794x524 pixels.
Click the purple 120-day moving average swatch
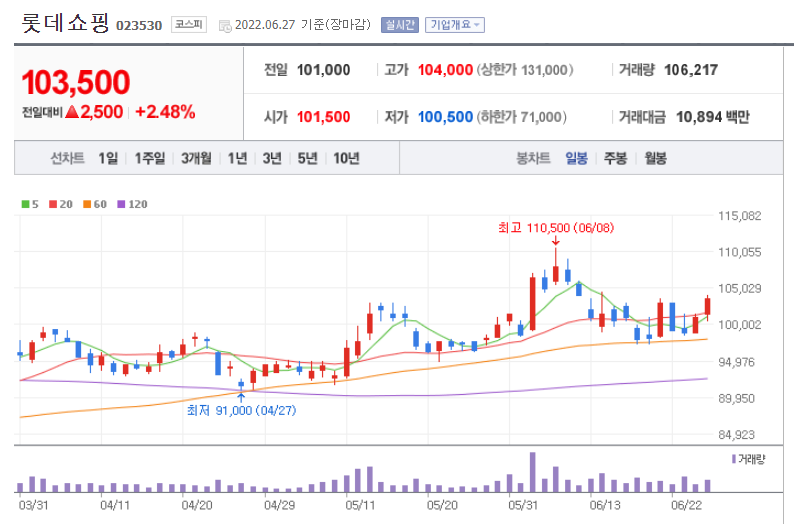click(x=121, y=204)
